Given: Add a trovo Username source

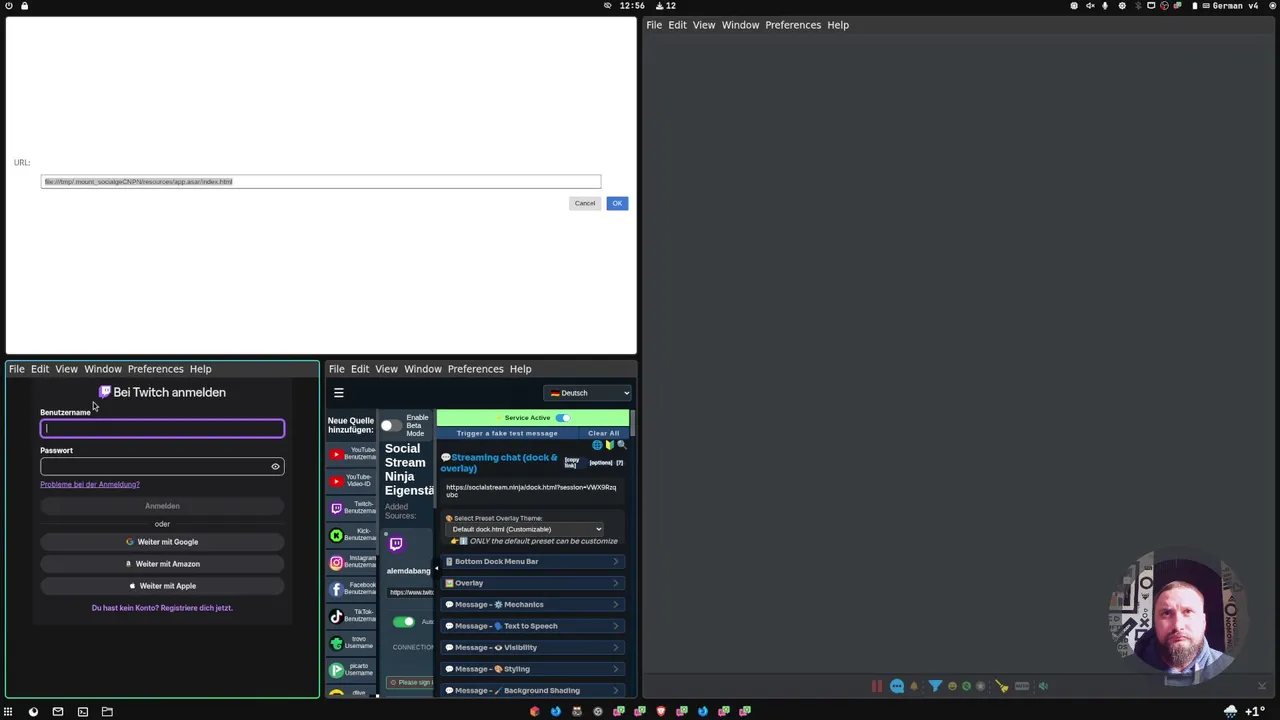Looking at the screenshot, I should coord(352,643).
